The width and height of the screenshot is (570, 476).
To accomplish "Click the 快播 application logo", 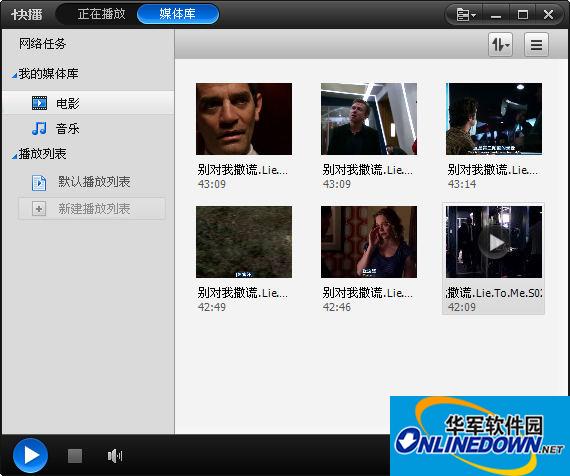I will 27,15.
